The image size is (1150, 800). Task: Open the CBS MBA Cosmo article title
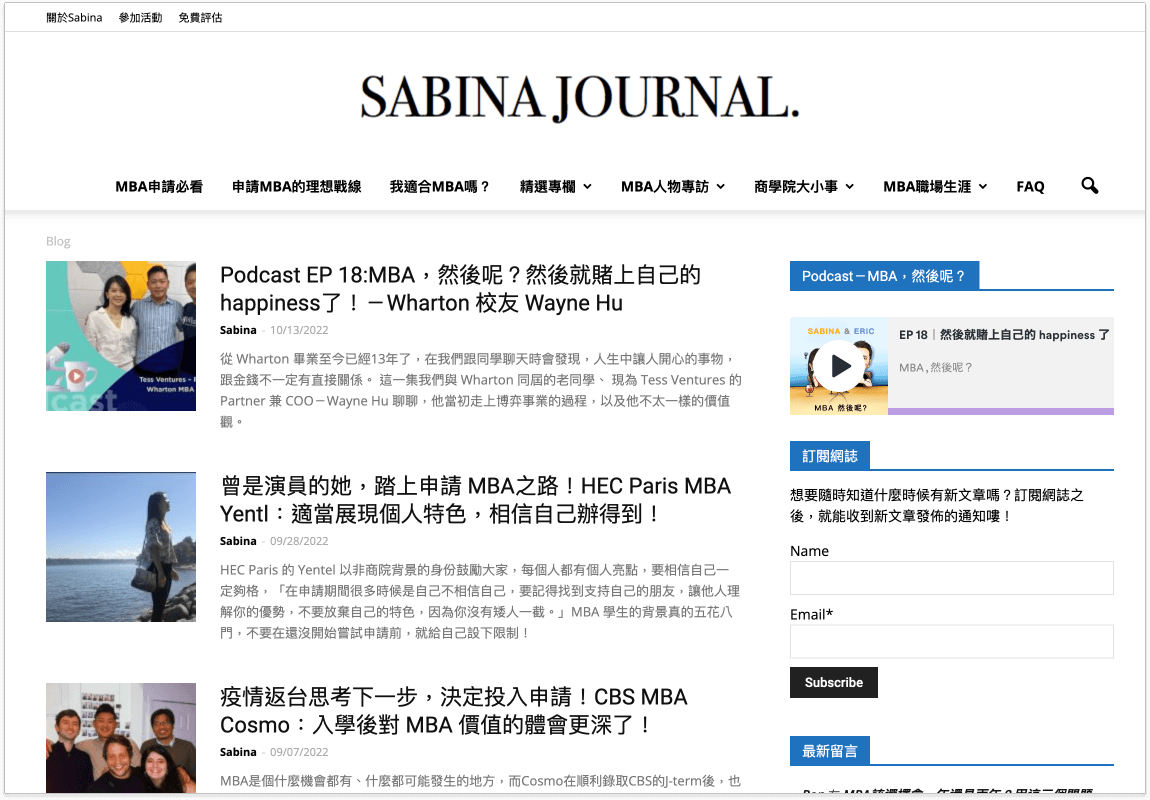coord(454,710)
